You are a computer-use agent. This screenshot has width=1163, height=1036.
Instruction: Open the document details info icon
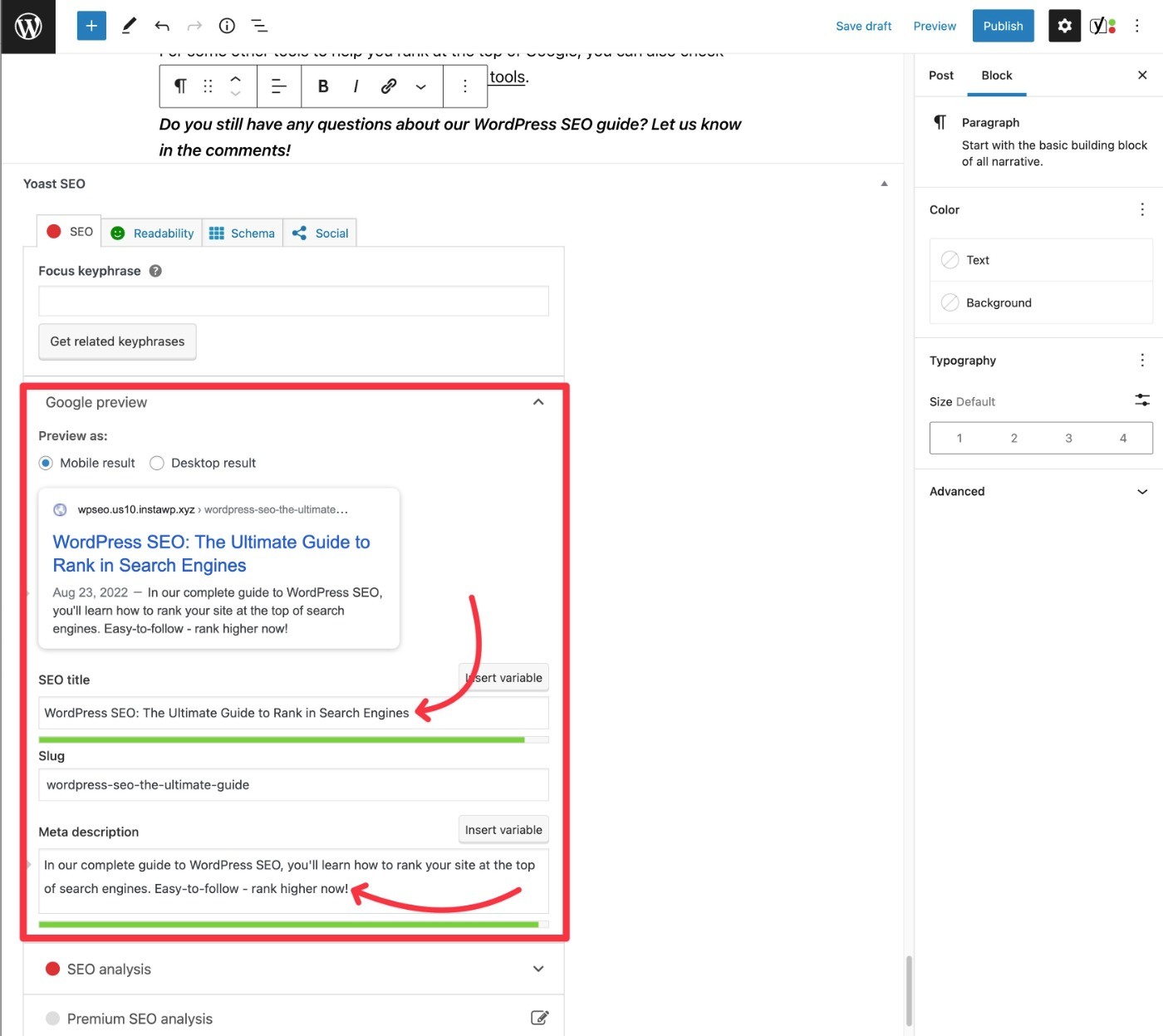tap(227, 26)
